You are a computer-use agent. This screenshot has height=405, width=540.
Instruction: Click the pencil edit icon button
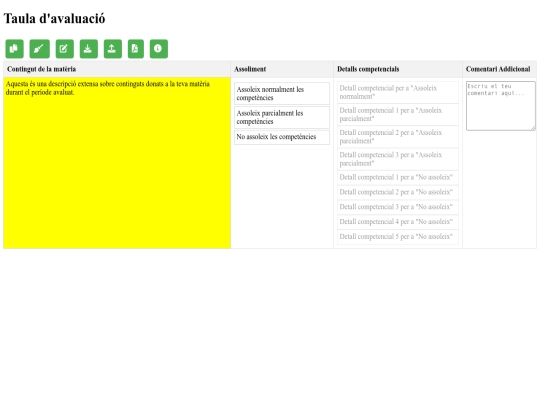point(64,49)
